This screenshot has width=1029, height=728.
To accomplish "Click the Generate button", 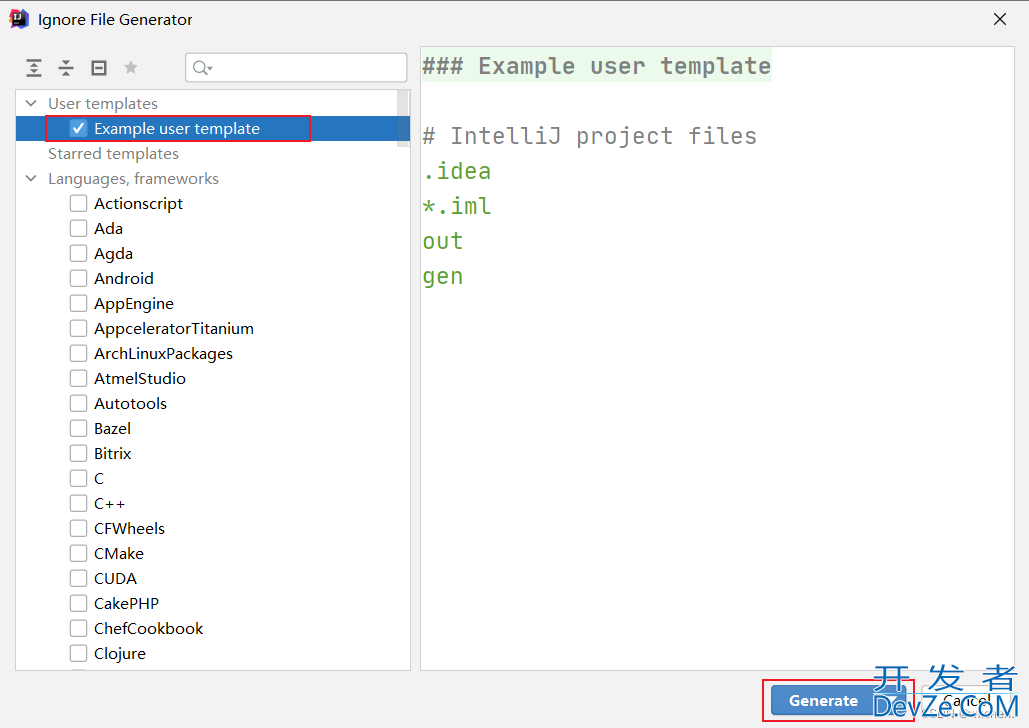I will pyautogui.click(x=823, y=700).
